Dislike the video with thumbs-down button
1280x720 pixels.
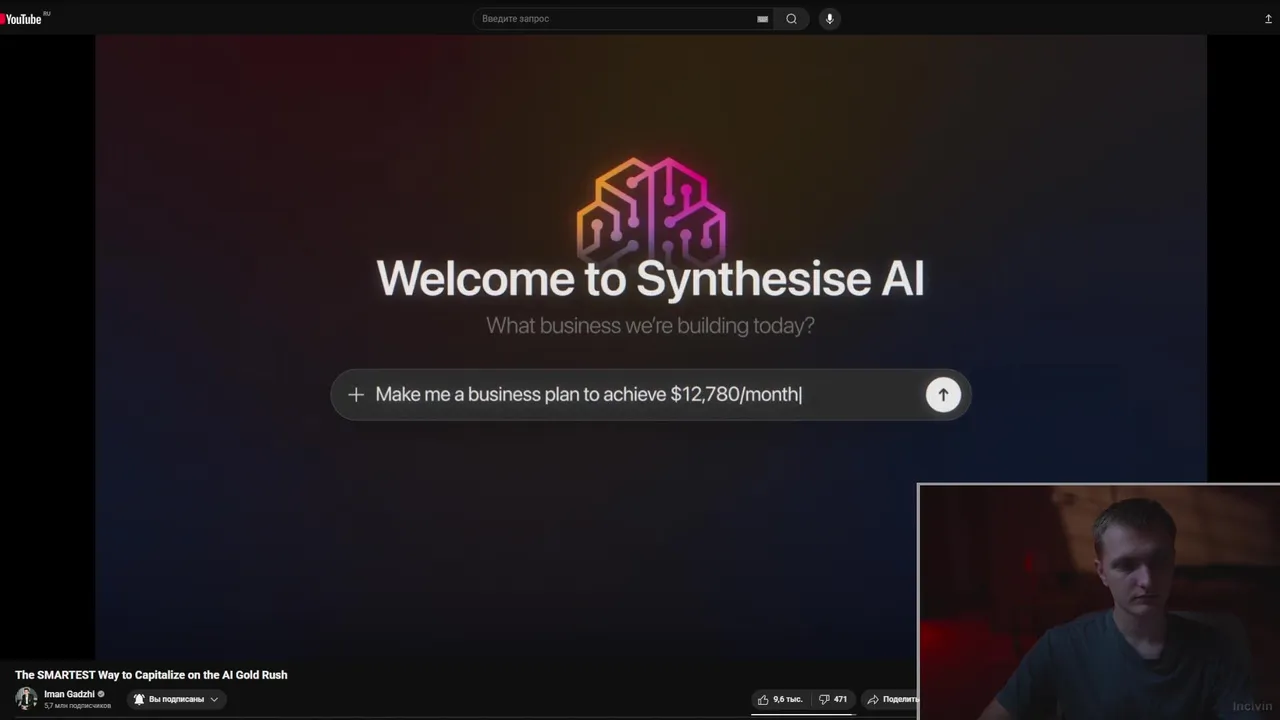[x=832, y=699]
